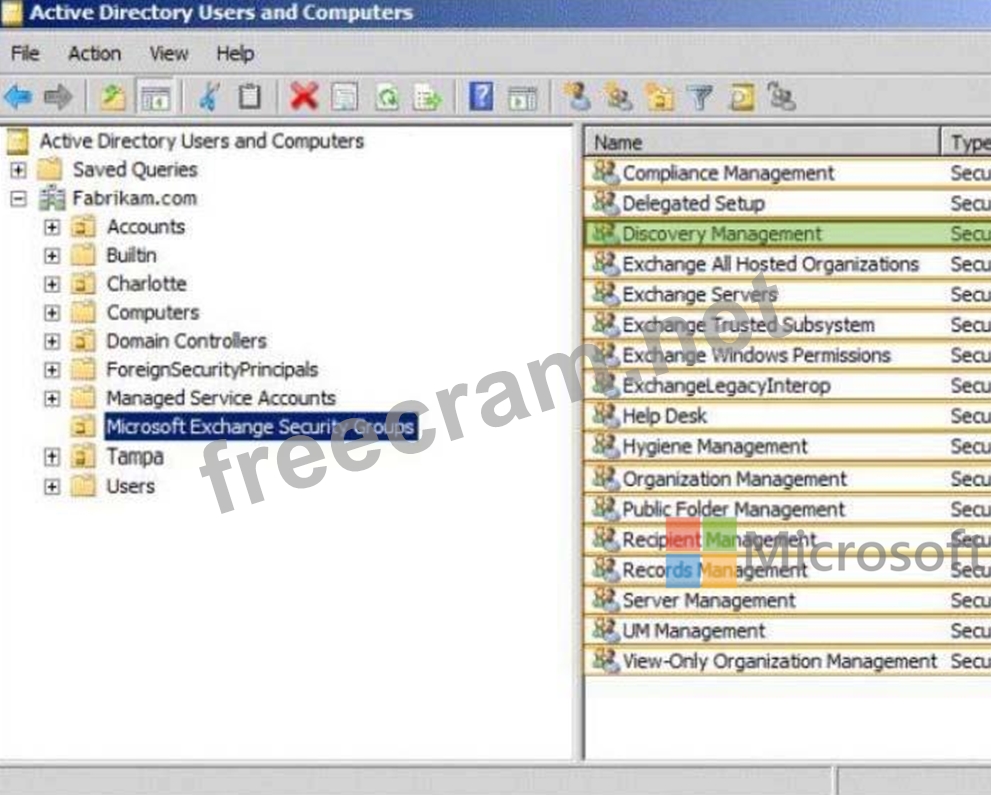Create a new user with toolbar icon

tap(578, 97)
